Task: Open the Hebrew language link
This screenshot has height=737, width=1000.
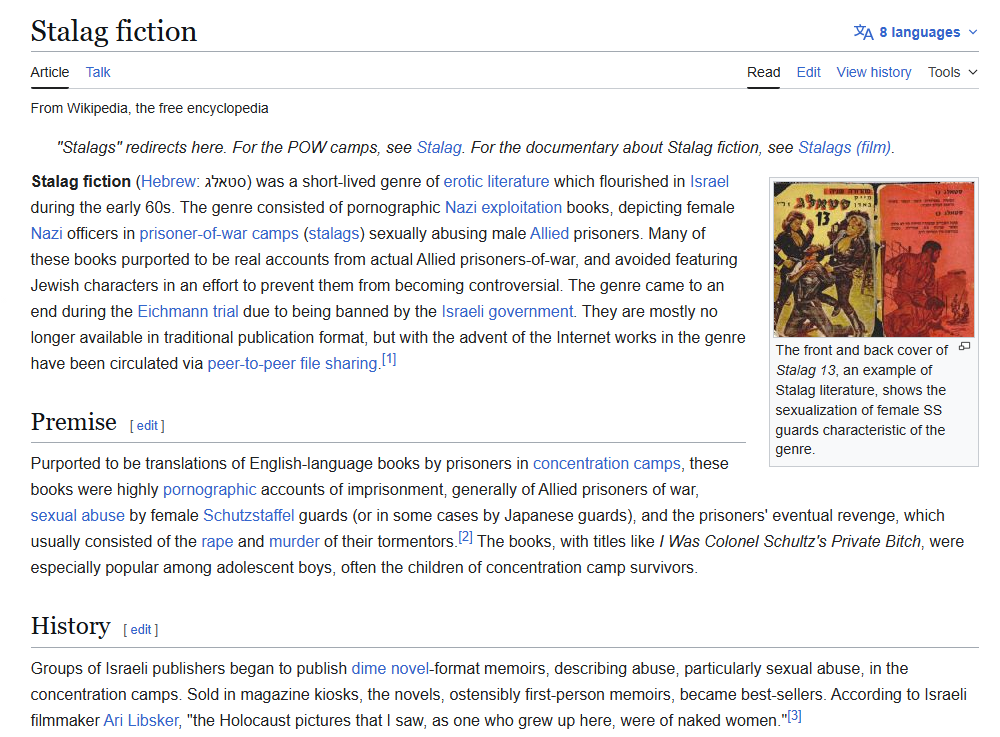Action: pyautogui.click(x=168, y=182)
